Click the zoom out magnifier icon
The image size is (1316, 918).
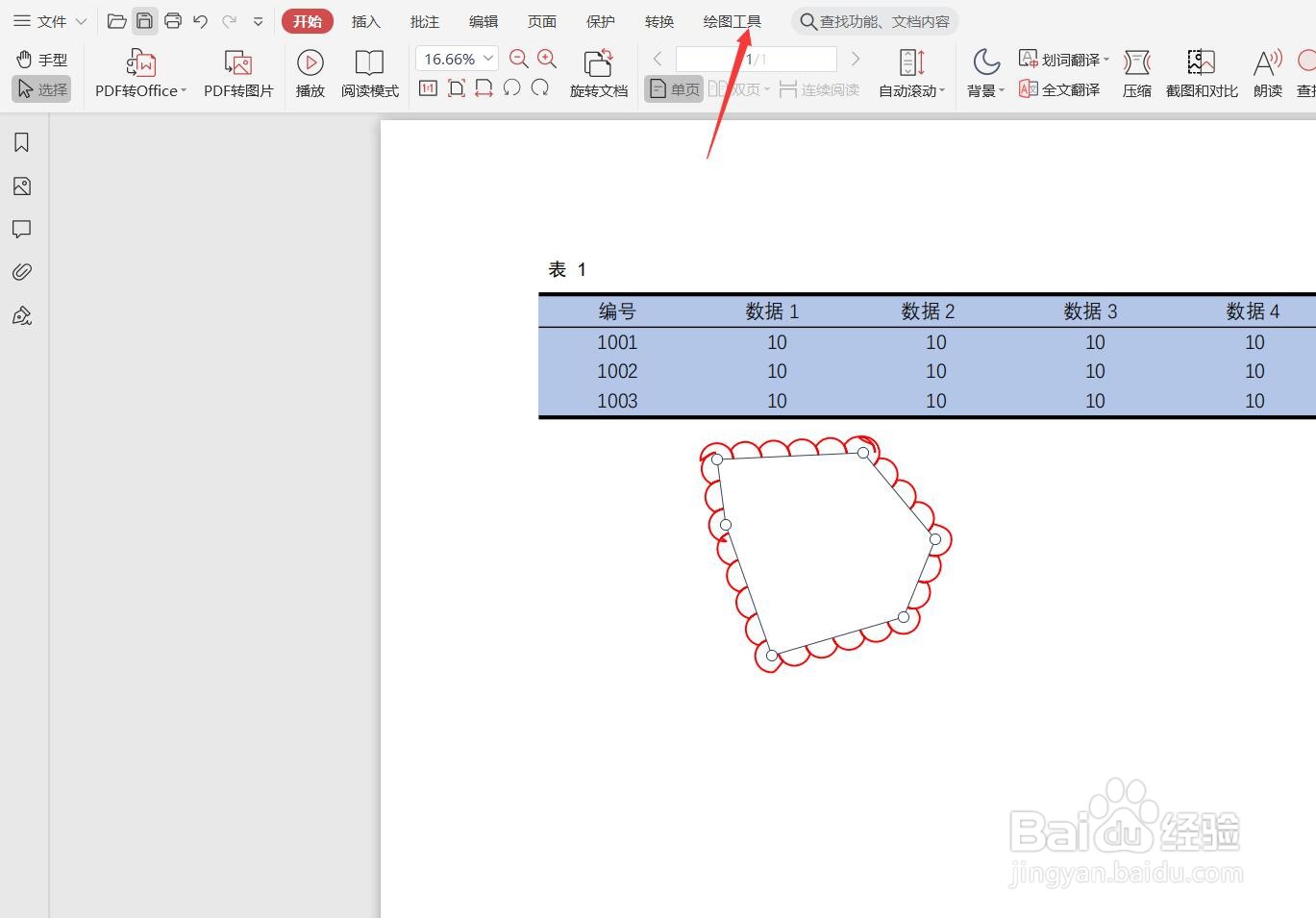[x=518, y=59]
